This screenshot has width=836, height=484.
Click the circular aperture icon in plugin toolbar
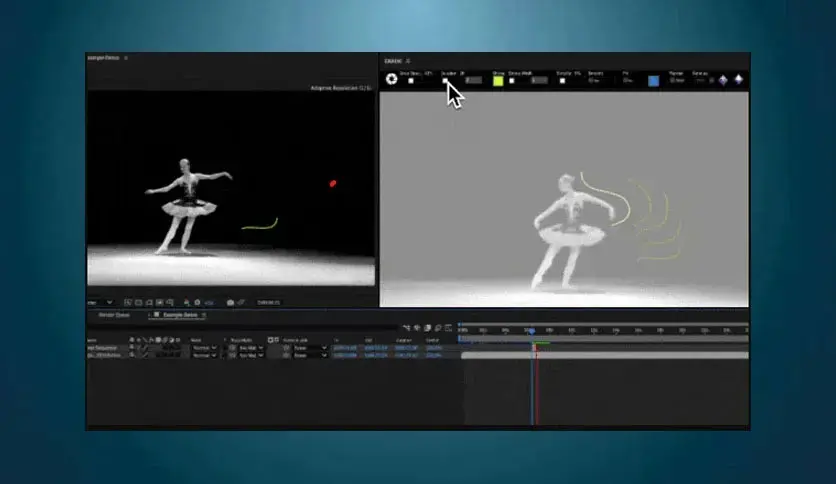[391, 79]
